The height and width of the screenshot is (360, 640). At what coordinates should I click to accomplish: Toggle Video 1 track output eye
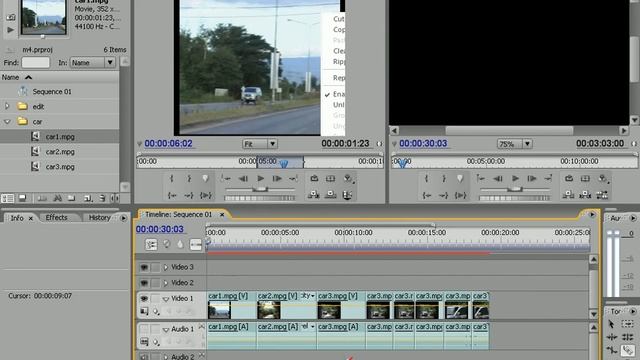(x=144, y=299)
